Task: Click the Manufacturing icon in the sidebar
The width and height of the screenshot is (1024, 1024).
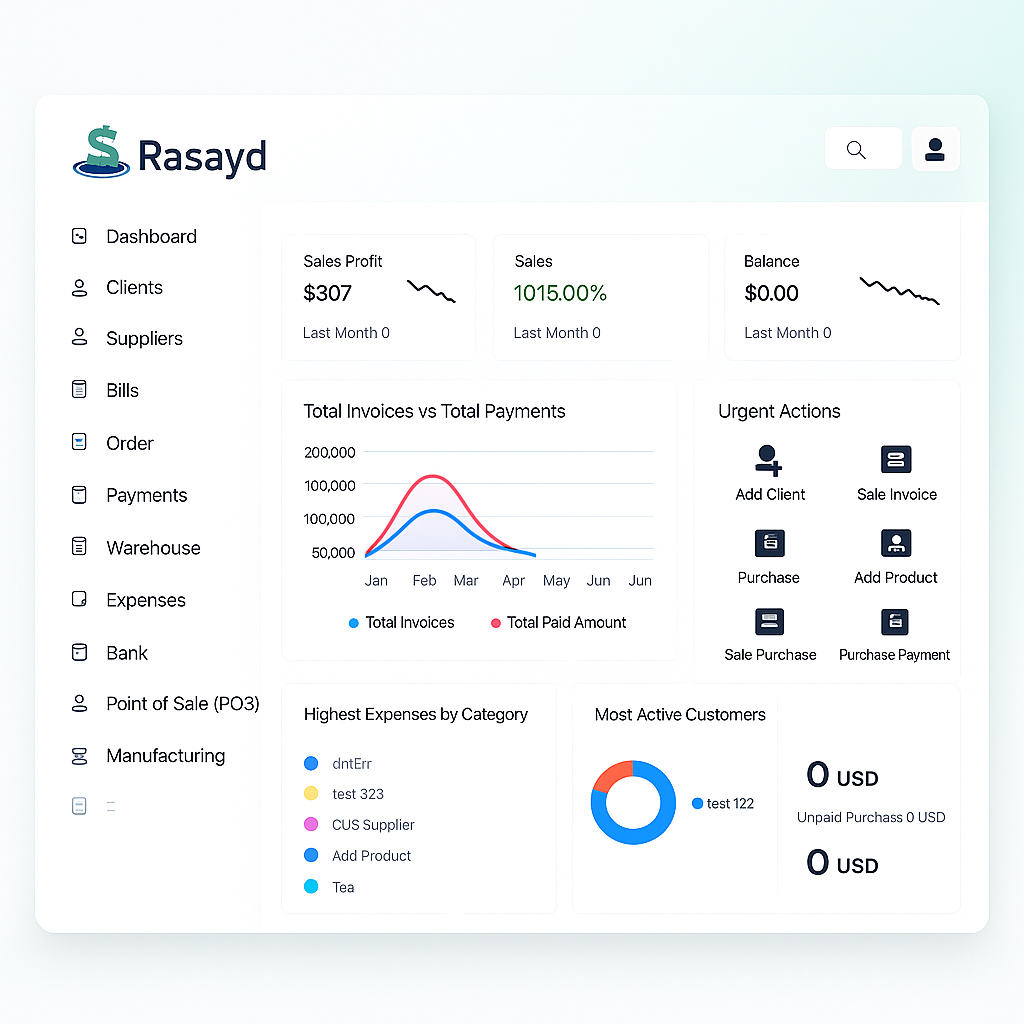Action: [x=79, y=756]
